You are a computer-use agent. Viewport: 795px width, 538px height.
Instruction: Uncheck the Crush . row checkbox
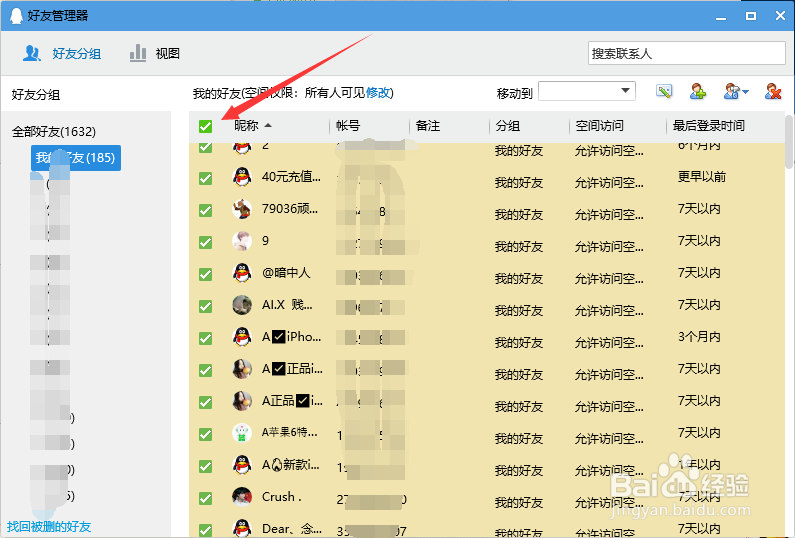point(205,498)
